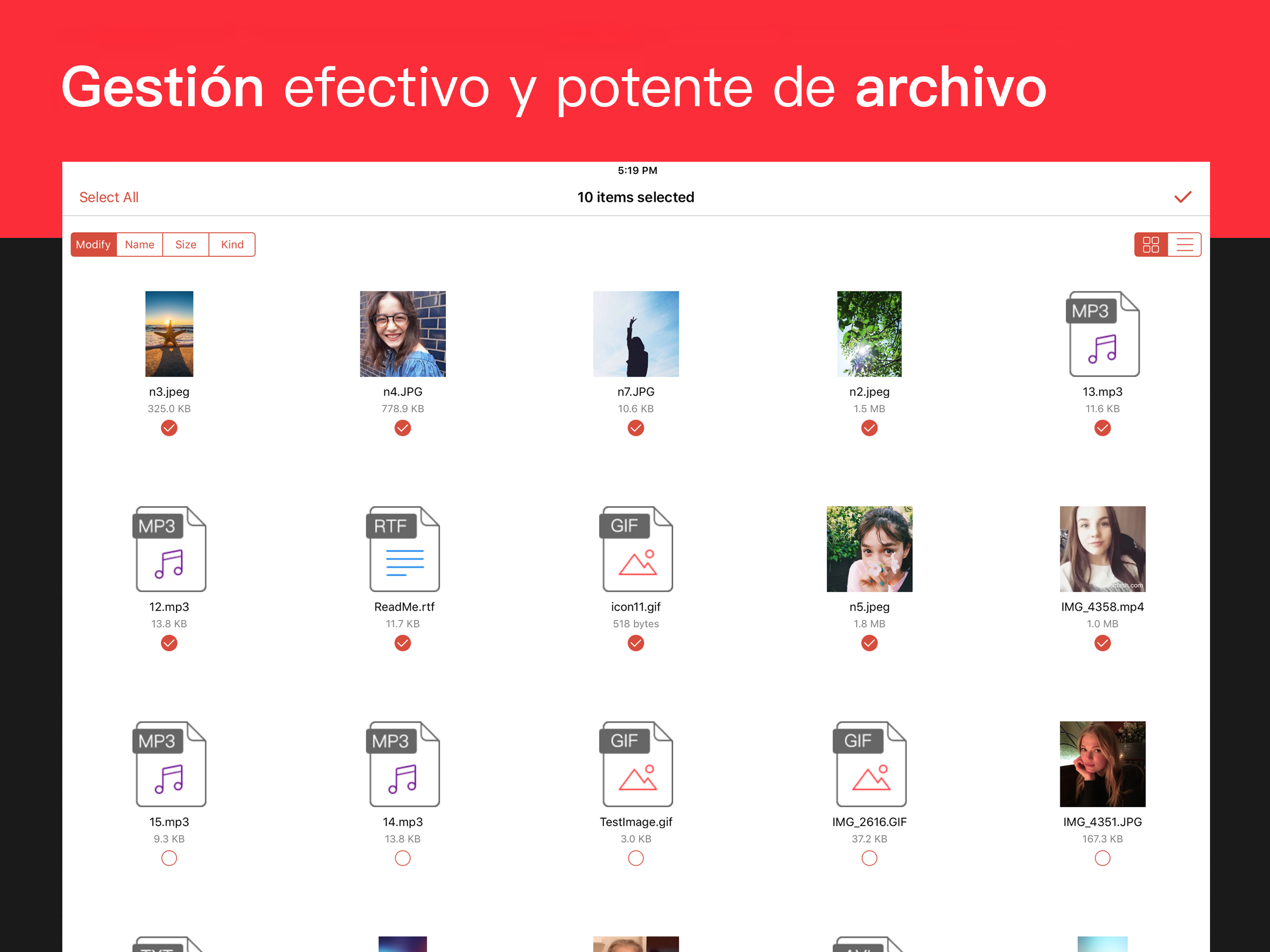Sort files by Size

tap(186, 245)
